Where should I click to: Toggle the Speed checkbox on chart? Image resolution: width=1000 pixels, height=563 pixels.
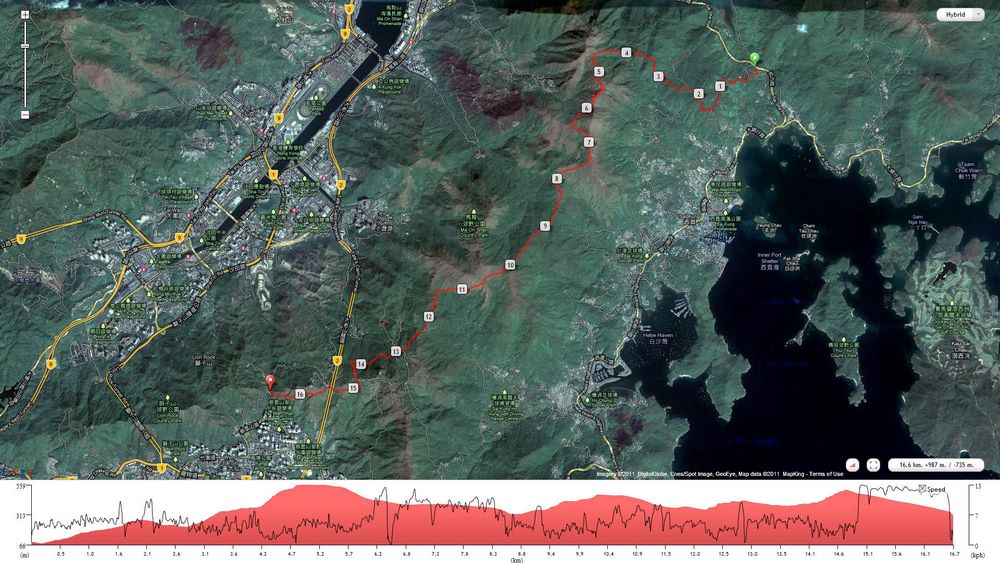(x=924, y=489)
